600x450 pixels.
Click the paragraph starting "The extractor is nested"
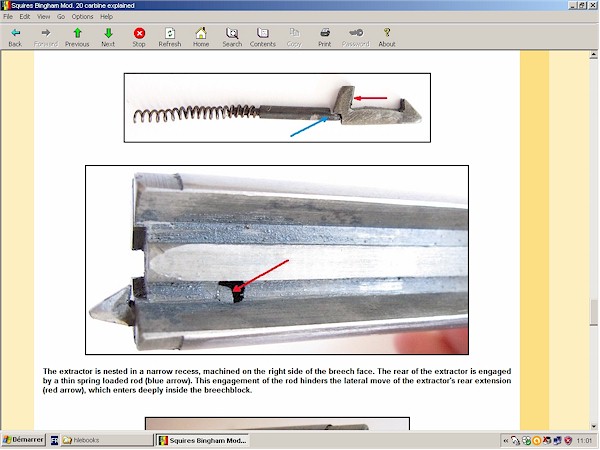click(x=277, y=381)
